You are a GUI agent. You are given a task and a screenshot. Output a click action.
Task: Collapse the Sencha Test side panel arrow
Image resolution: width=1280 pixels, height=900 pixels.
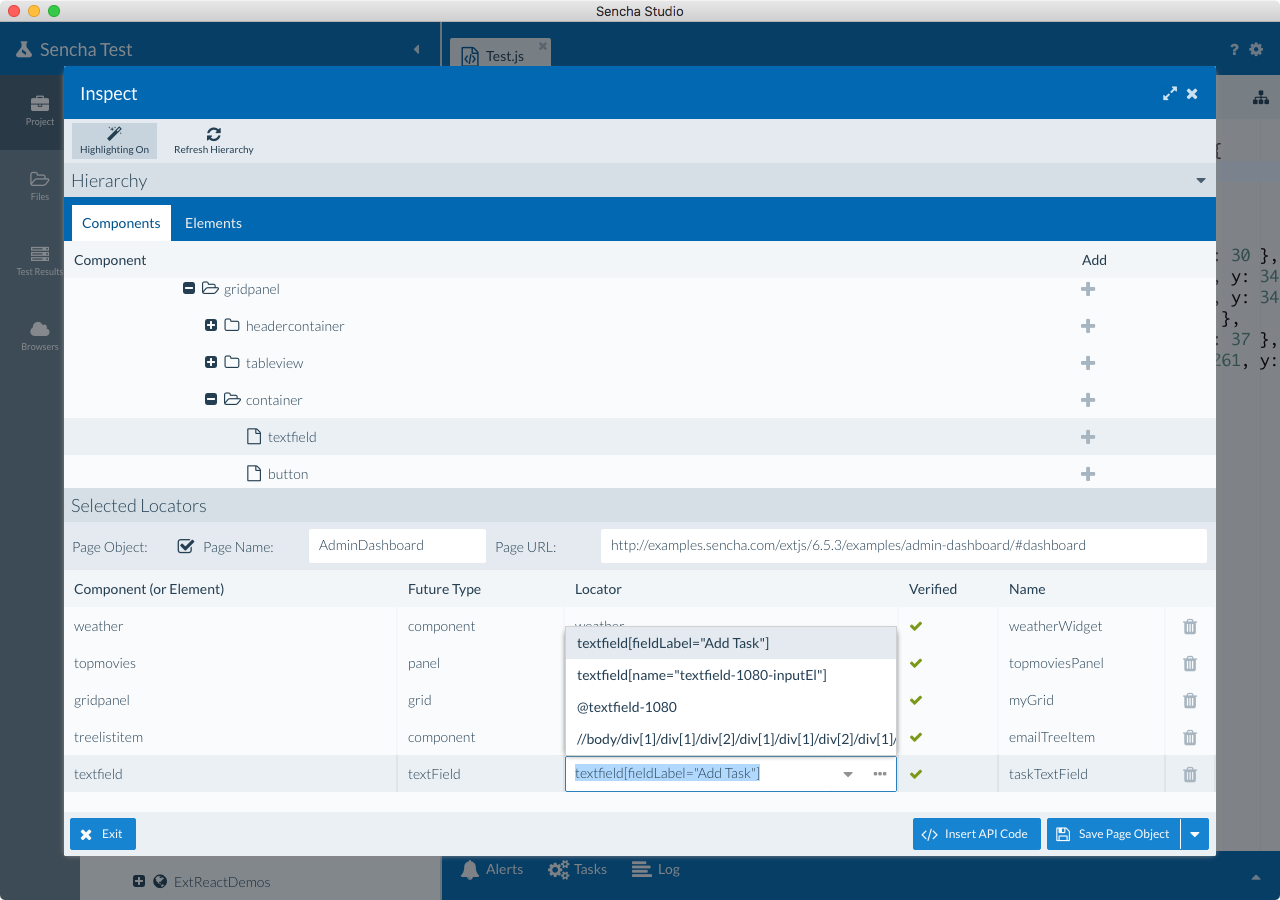coord(416,49)
